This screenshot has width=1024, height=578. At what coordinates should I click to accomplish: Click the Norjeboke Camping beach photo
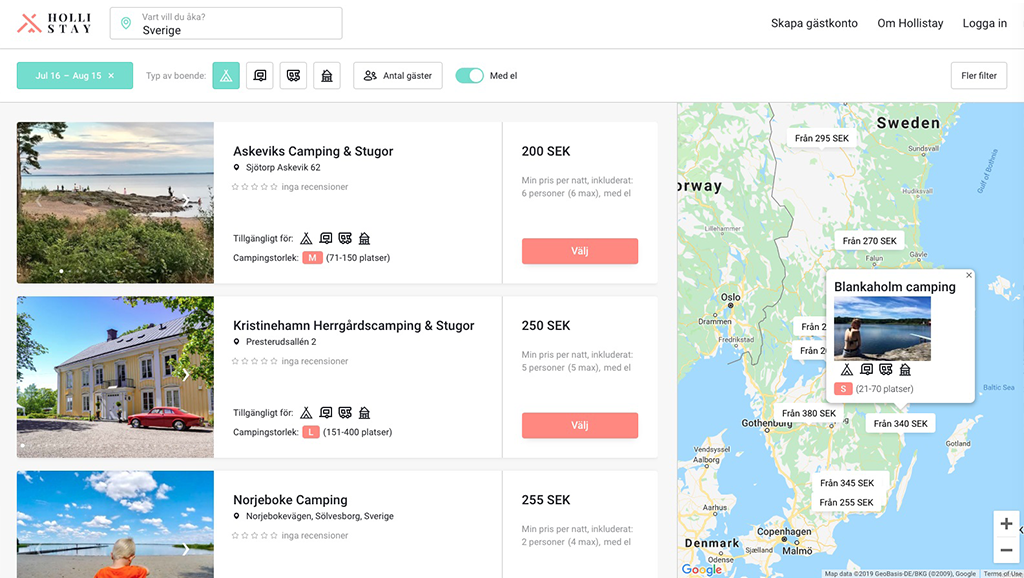click(x=115, y=524)
